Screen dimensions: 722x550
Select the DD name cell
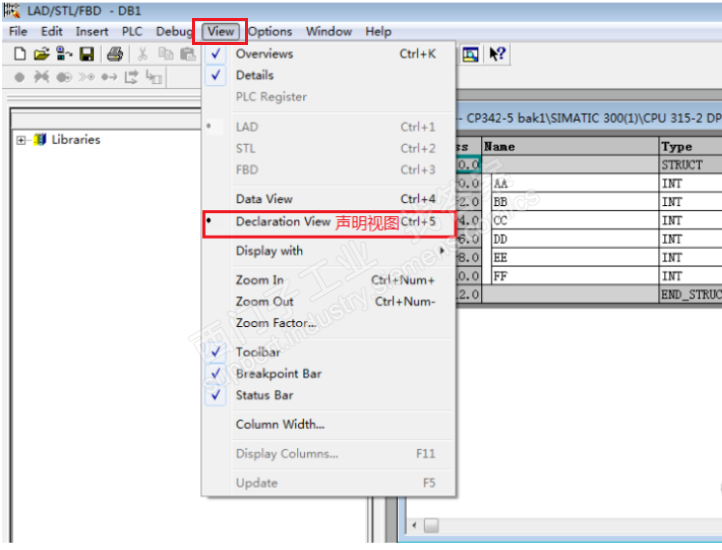575,239
